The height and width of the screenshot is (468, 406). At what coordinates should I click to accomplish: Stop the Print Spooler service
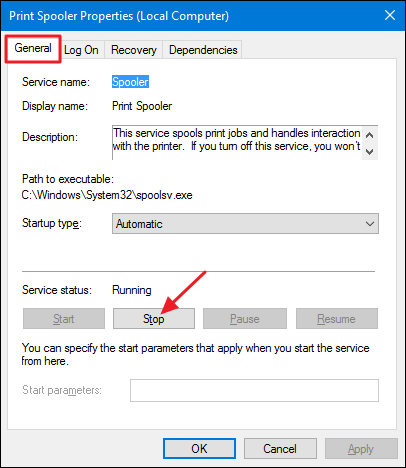click(154, 319)
